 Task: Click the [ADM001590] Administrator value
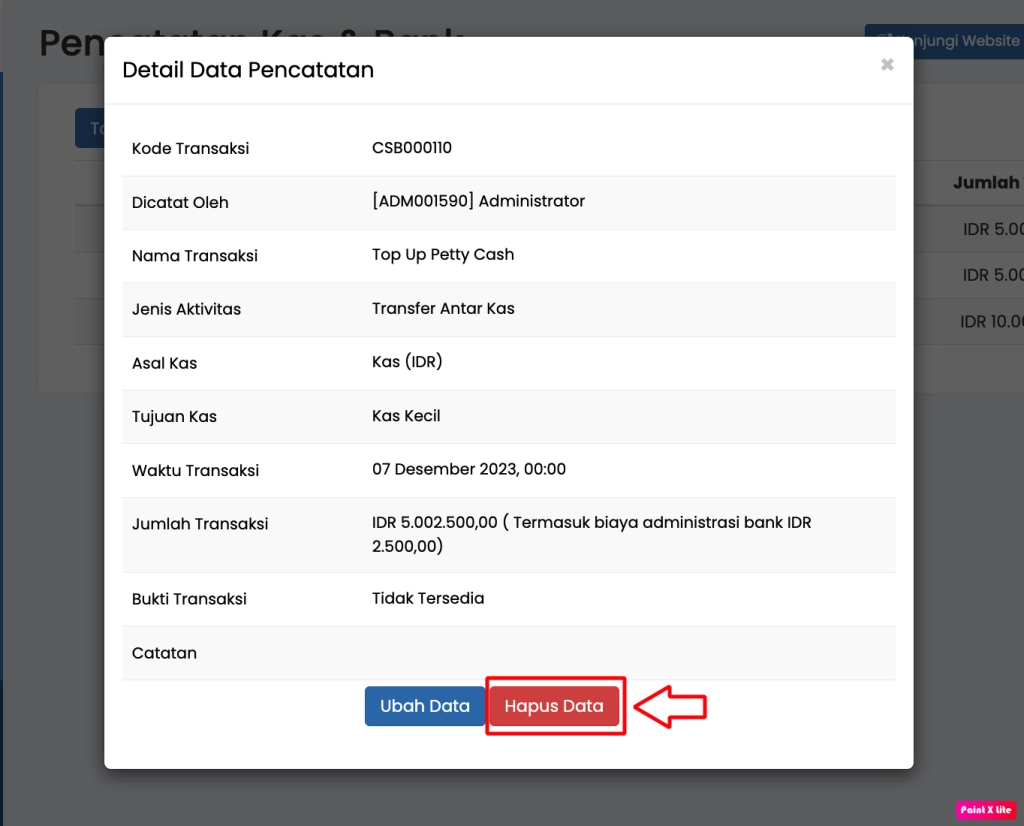[x=478, y=201]
